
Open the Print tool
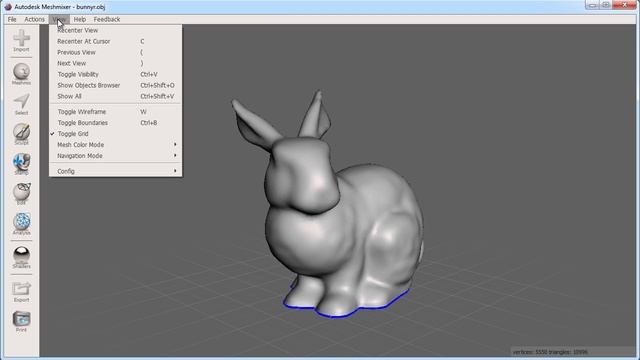coord(21,322)
